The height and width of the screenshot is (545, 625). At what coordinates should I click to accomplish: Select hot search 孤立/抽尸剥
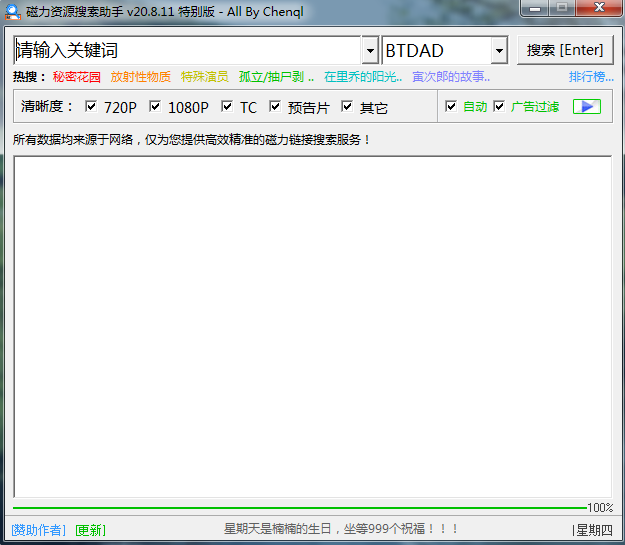click(x=276, y=77)
